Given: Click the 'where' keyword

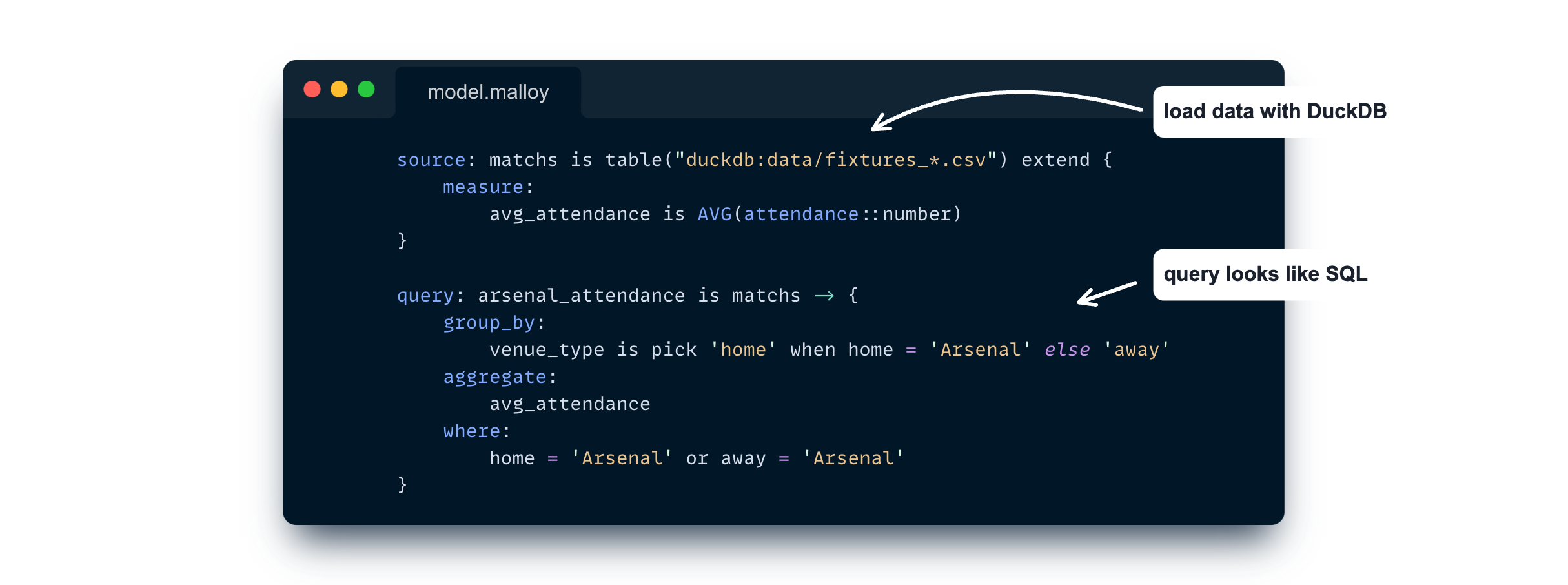Looking at the screenshot, I should pyautogui.click(x=471, y=431).
